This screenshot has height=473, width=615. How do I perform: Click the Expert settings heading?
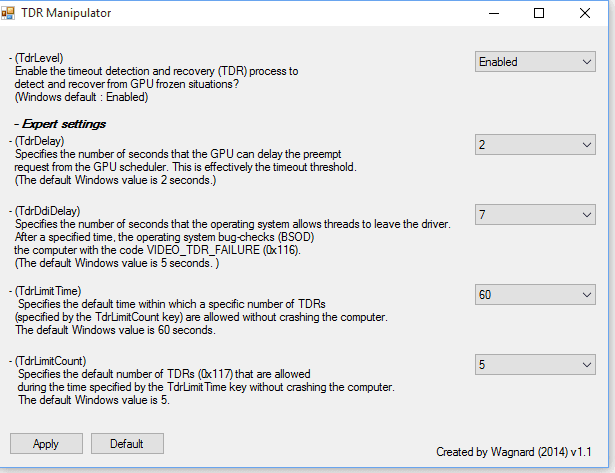60,124
